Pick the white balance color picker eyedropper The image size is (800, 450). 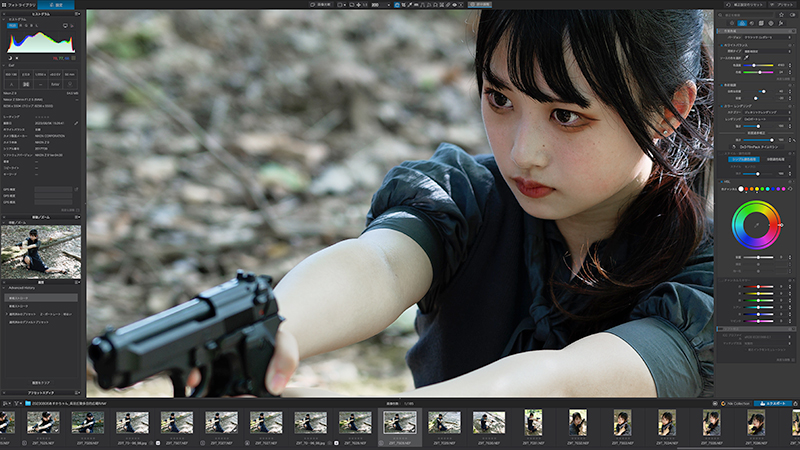point(746,58)
